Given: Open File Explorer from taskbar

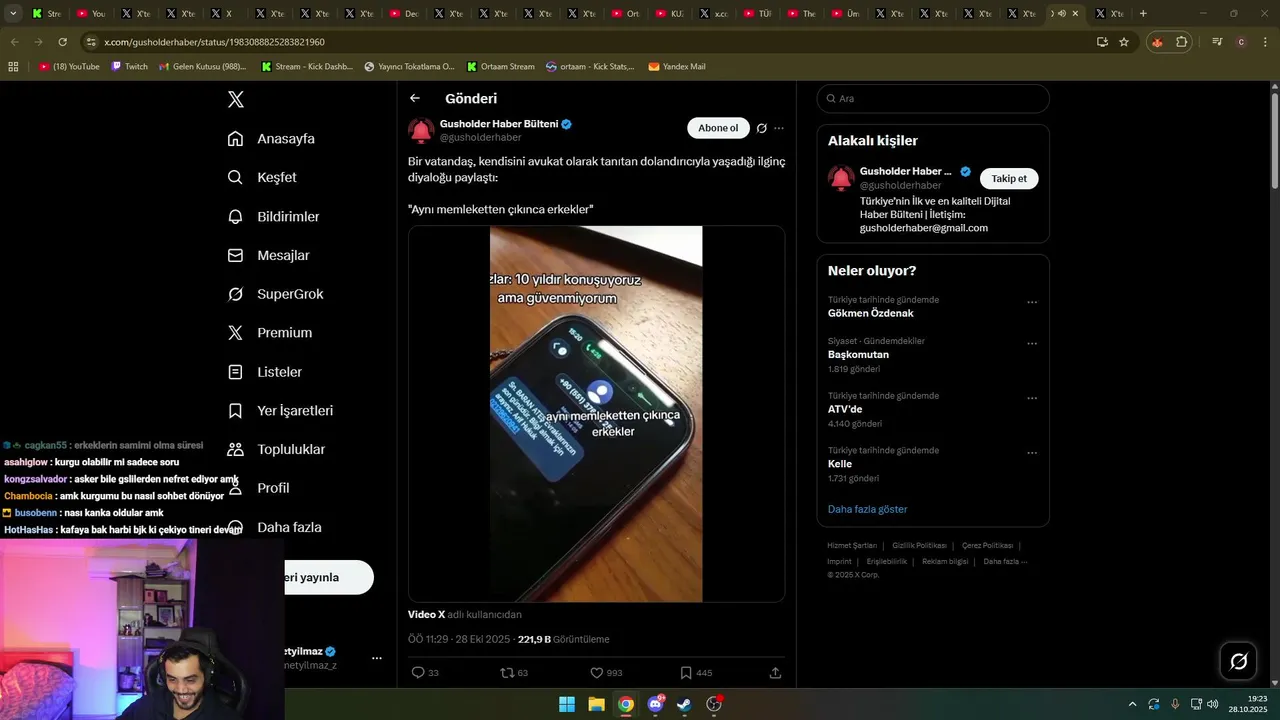Looking at the screenshot, I should click(596, 704).
